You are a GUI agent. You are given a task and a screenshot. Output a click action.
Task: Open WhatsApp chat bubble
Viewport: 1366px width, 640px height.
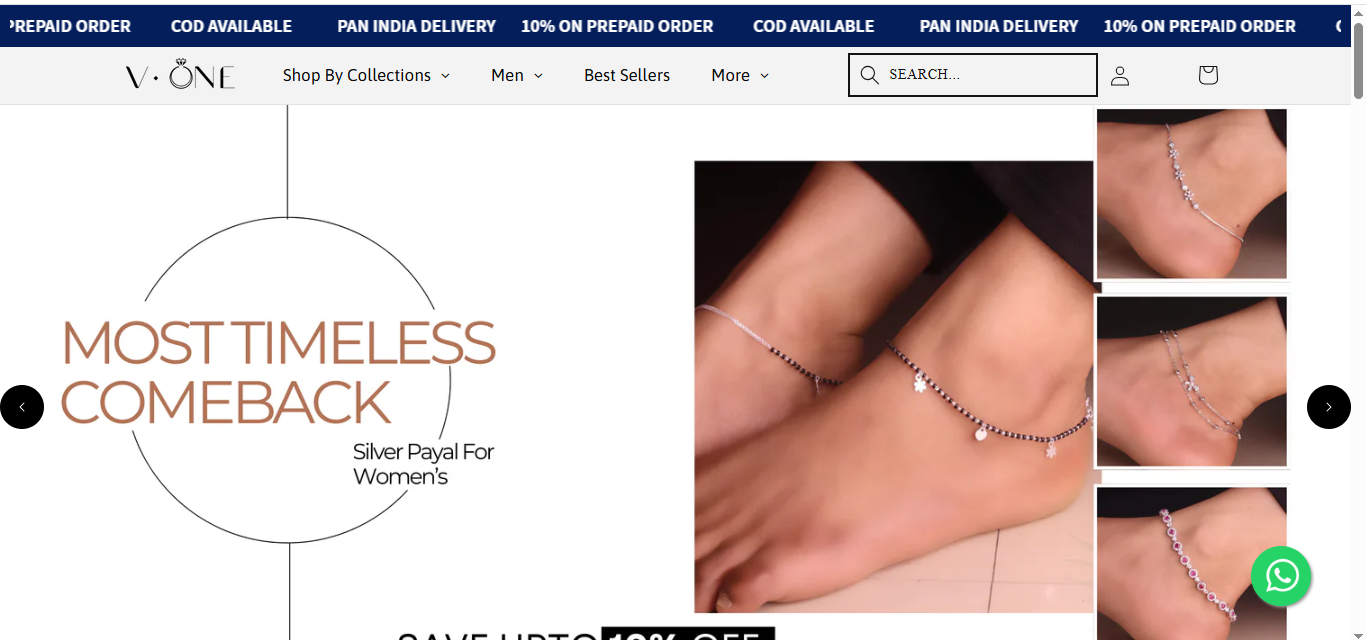pyautogui.click(x=1281, y=576)
